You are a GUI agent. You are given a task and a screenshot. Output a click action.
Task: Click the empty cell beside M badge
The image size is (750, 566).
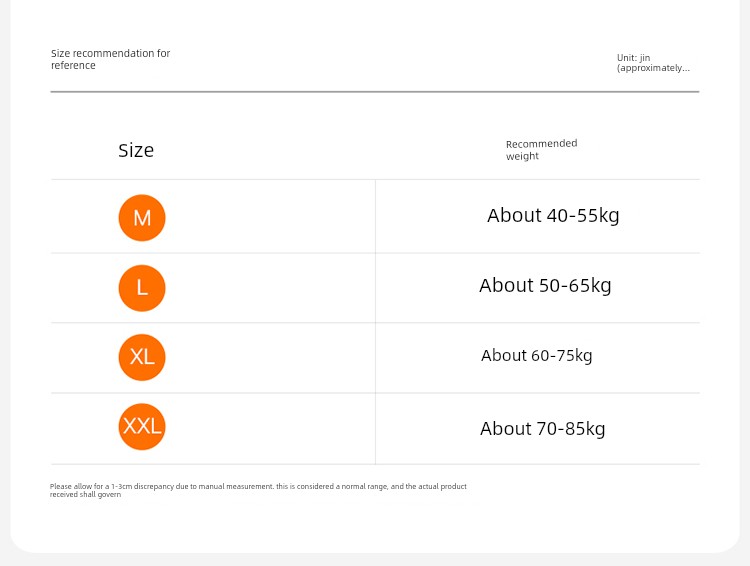(x=270, y=216)
